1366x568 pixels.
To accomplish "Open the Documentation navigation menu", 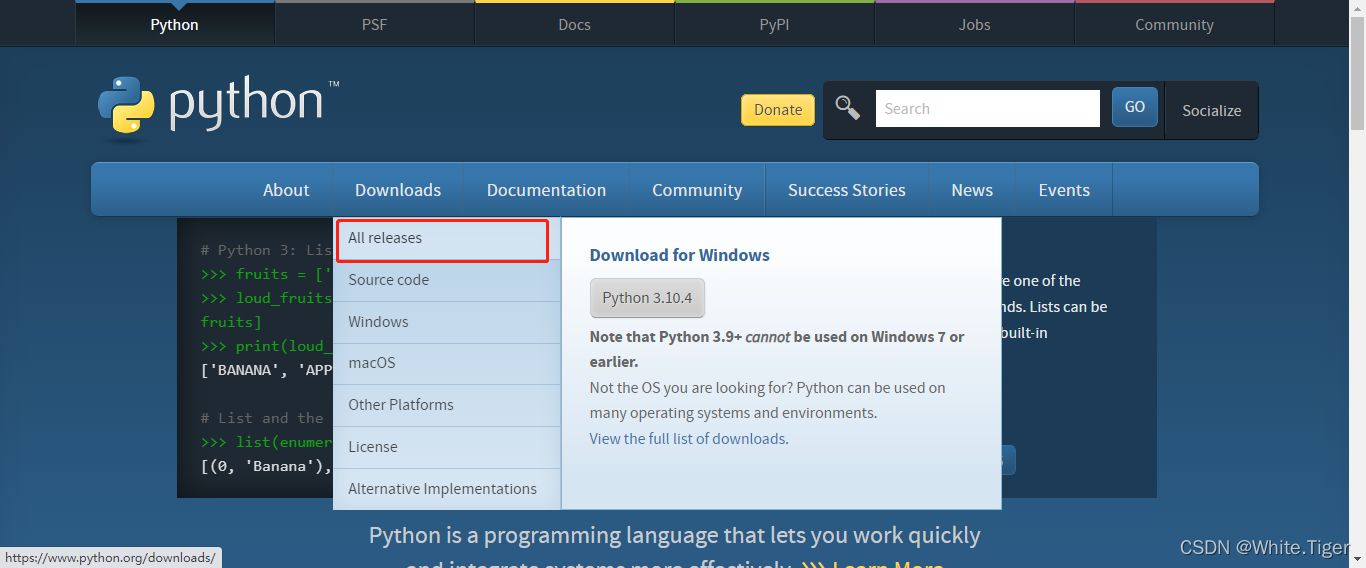I will pyautogui.click(x=547, y=190).
